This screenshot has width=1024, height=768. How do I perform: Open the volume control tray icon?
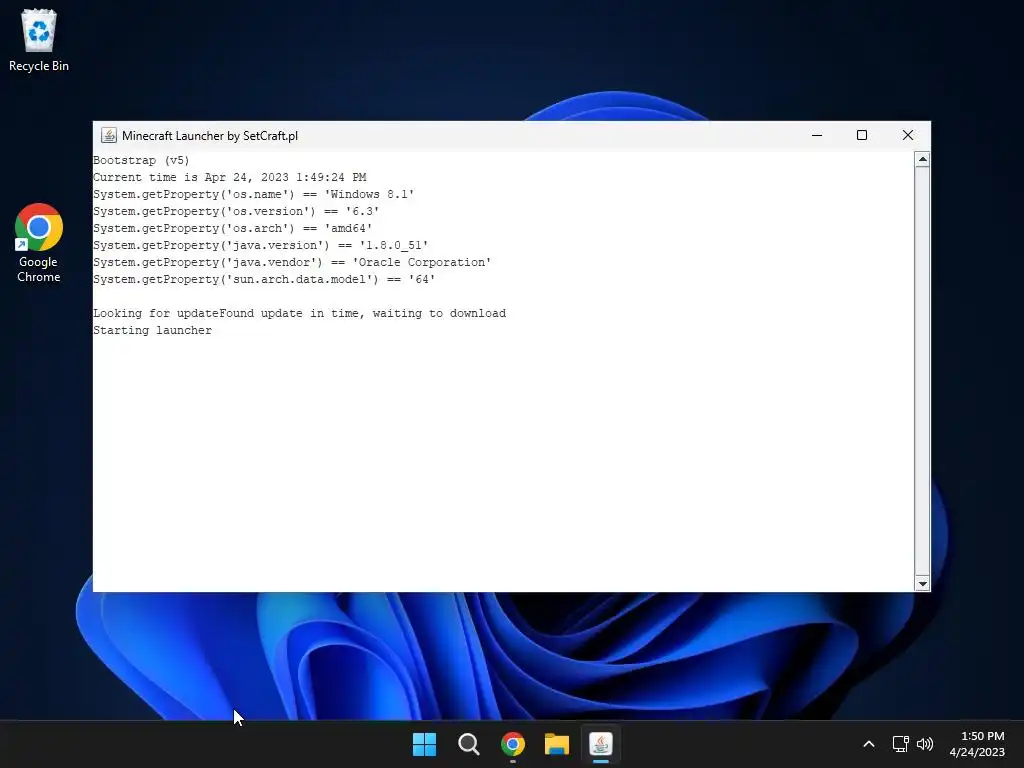click(x=925, y=744)
